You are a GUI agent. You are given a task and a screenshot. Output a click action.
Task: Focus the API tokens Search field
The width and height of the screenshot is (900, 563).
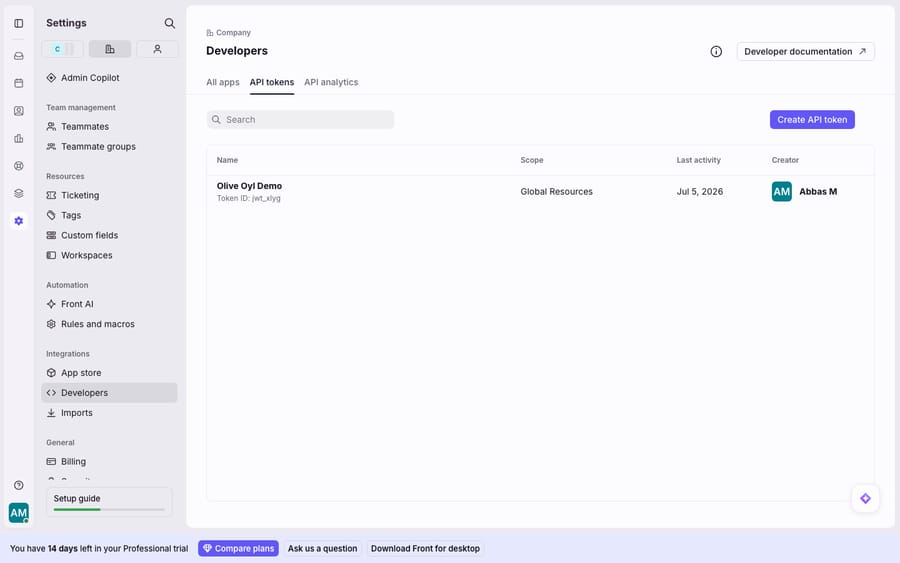[x=300, y=119]
